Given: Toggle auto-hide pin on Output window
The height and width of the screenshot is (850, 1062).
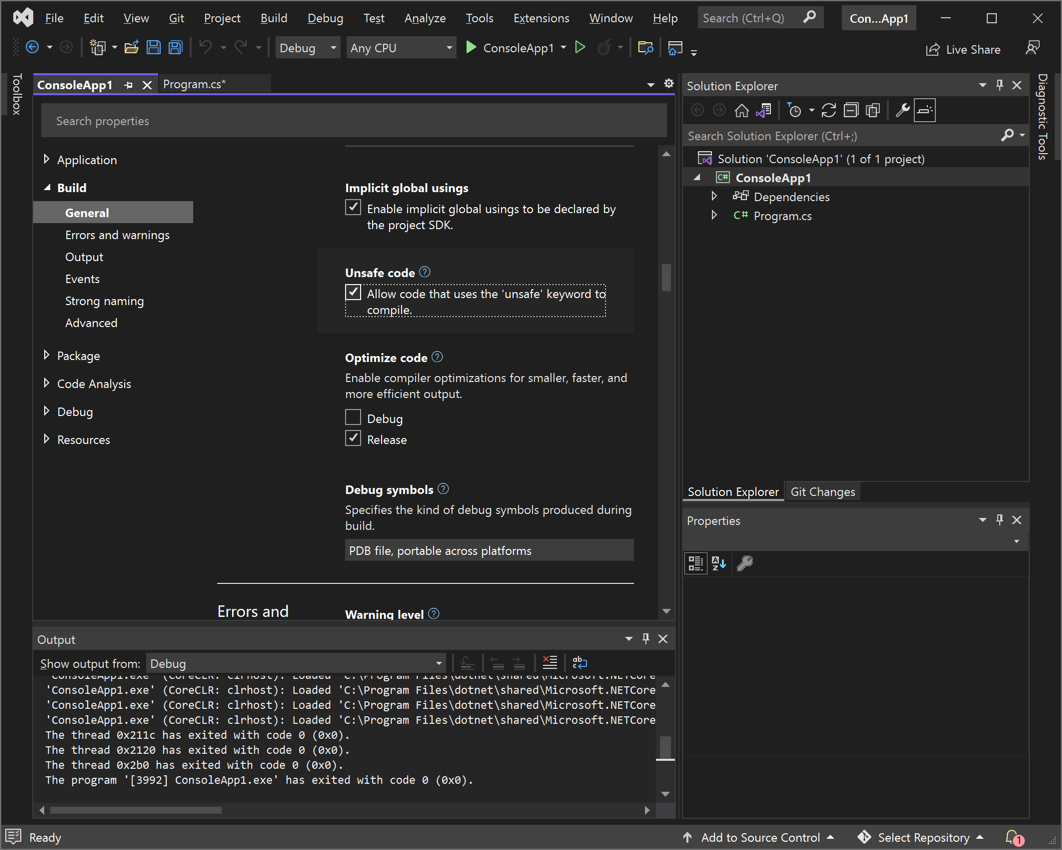Looking at the screenshot, I should tap(645, 638).
